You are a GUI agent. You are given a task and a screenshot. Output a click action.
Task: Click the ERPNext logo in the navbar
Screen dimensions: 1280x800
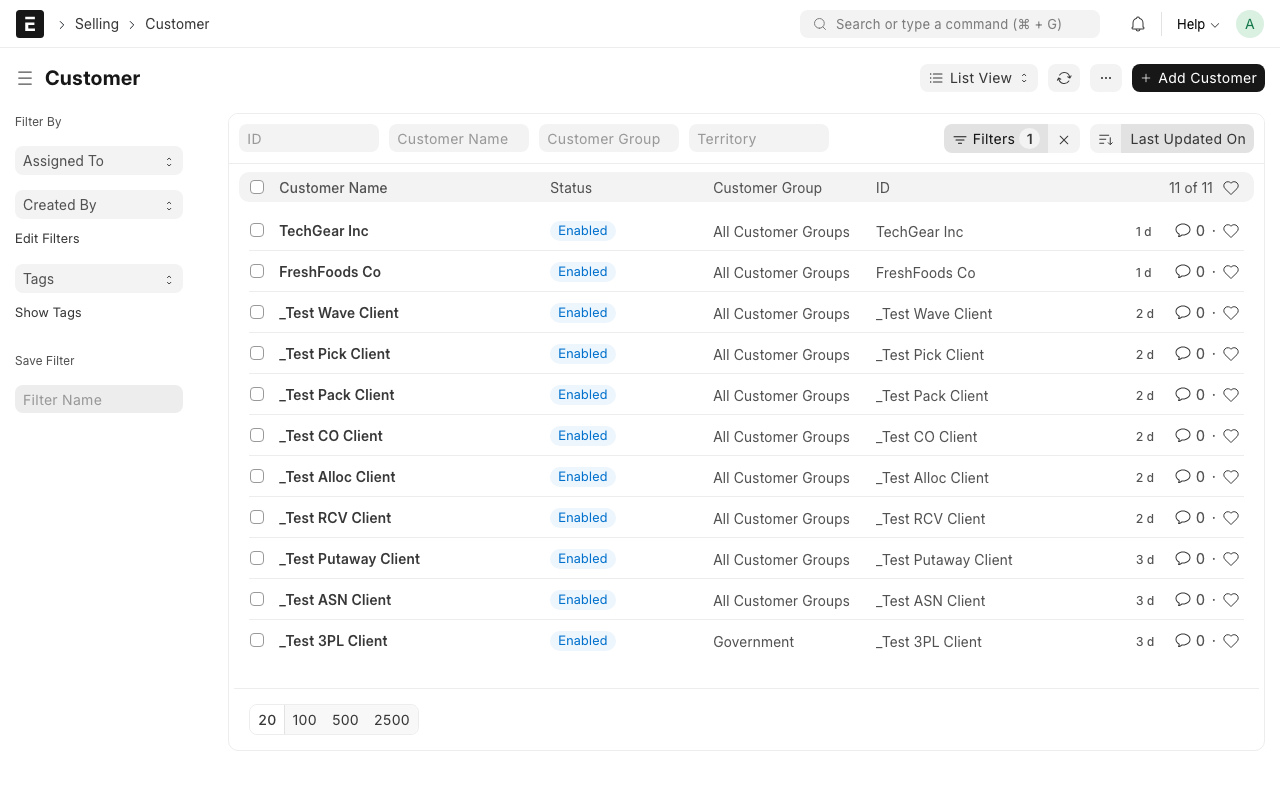[29, 23]
